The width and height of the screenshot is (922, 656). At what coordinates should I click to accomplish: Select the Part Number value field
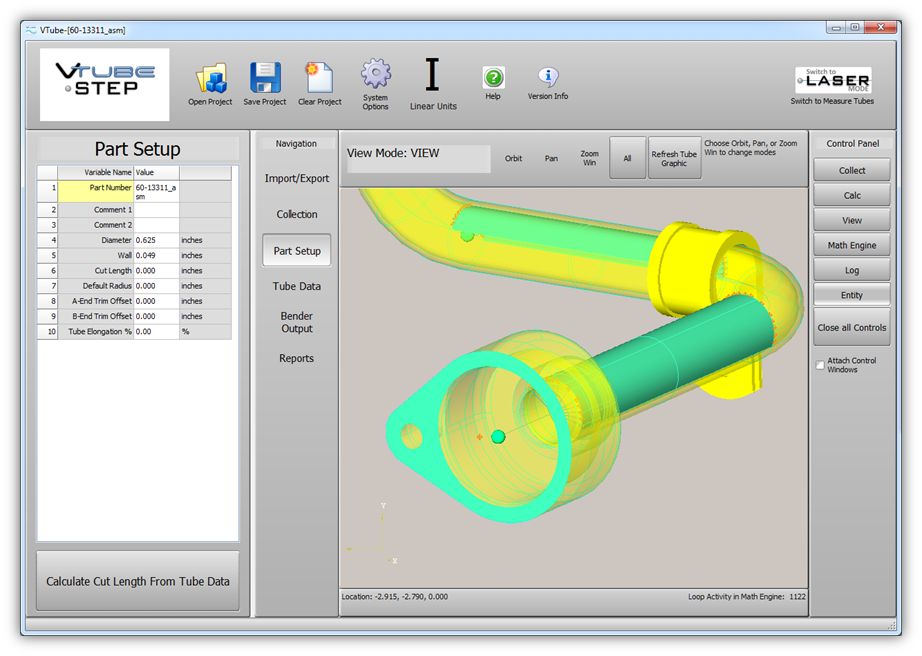(x=156, y=192)
